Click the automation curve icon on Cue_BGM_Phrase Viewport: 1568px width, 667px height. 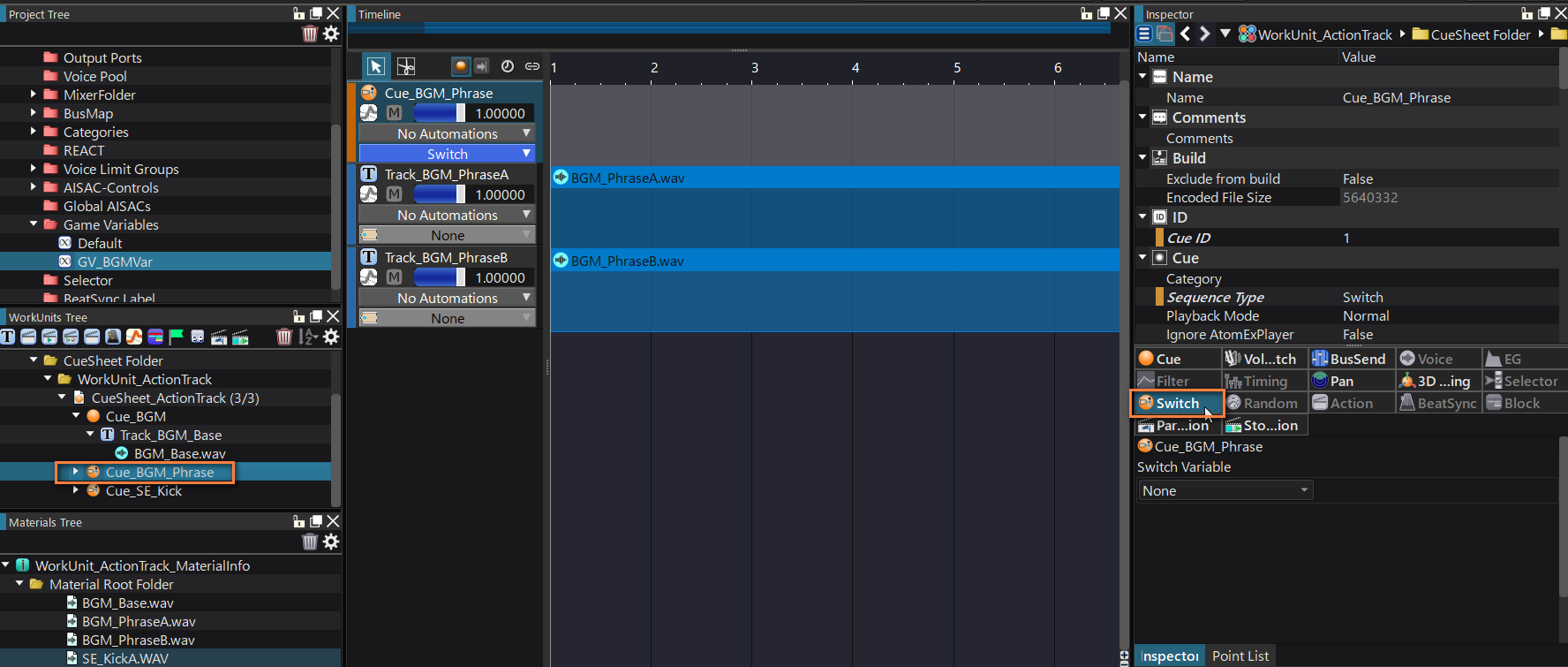coord(369,113)
